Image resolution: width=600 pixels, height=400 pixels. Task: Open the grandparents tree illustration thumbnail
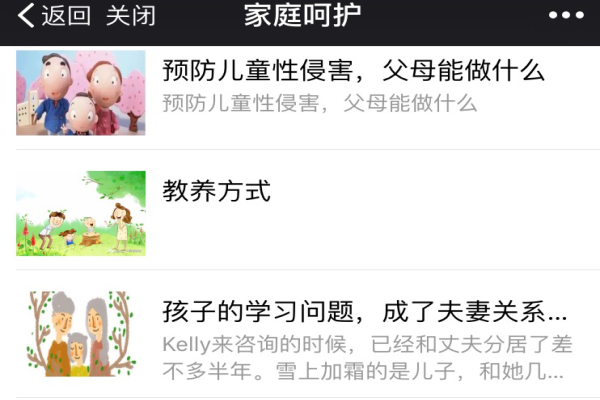[x=81, y=334]
